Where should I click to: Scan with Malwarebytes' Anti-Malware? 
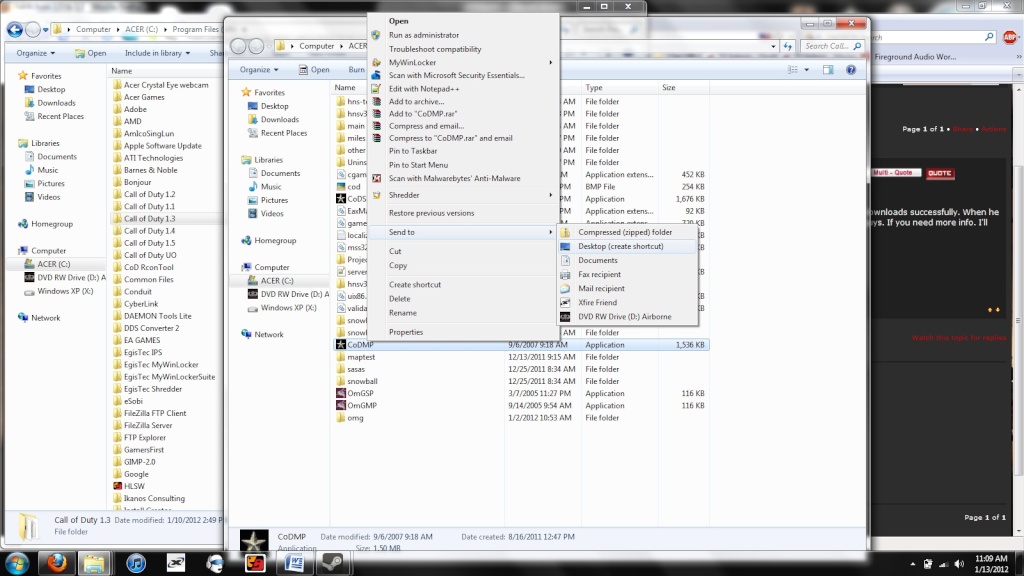(455, 178)
